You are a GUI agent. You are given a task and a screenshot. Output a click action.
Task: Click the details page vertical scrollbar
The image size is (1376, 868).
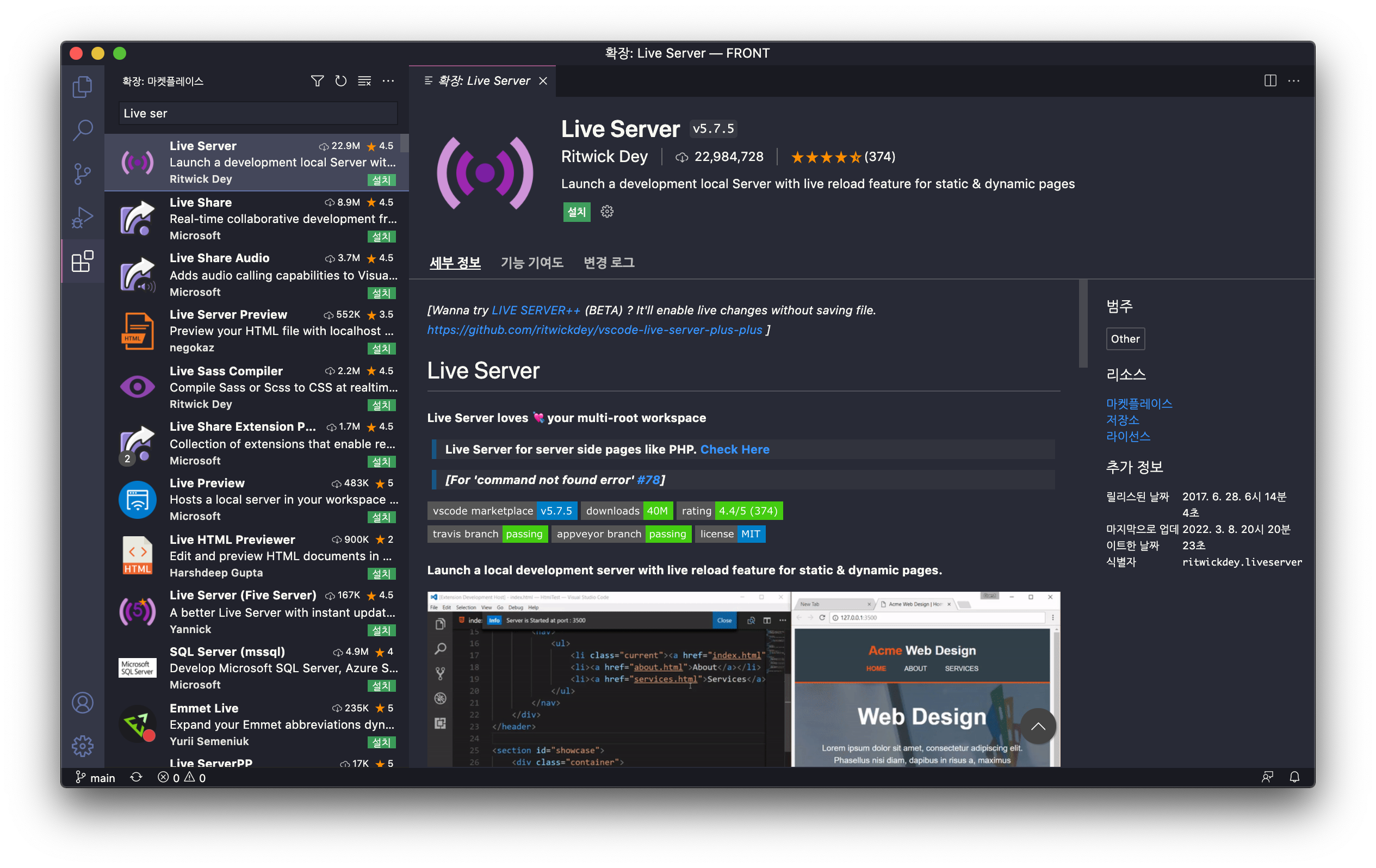pyautogui.click(x=1082, y=324)
